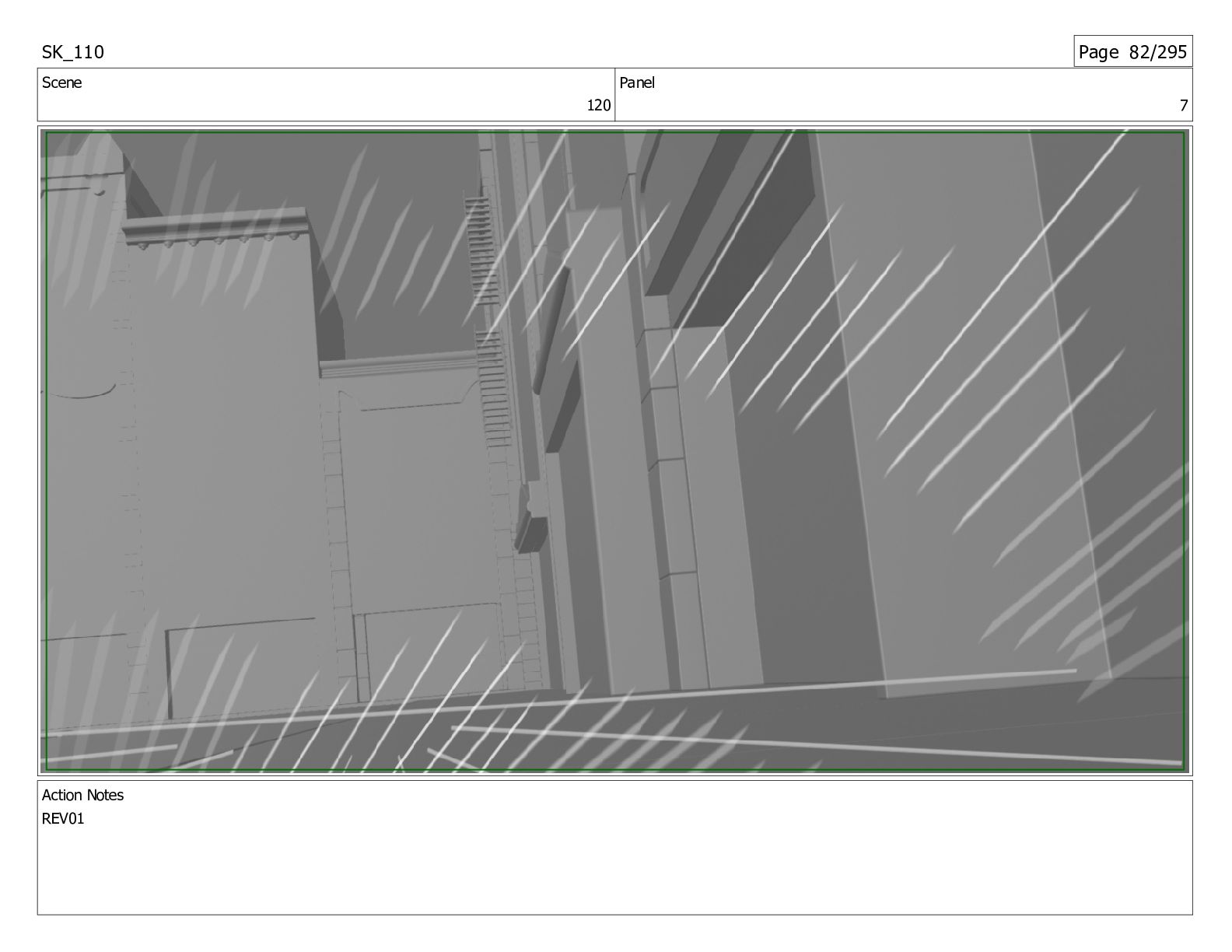This screenshot has width=1232, height=952.
Task: Click the Action Notes heading
Action: pos(82,795)
